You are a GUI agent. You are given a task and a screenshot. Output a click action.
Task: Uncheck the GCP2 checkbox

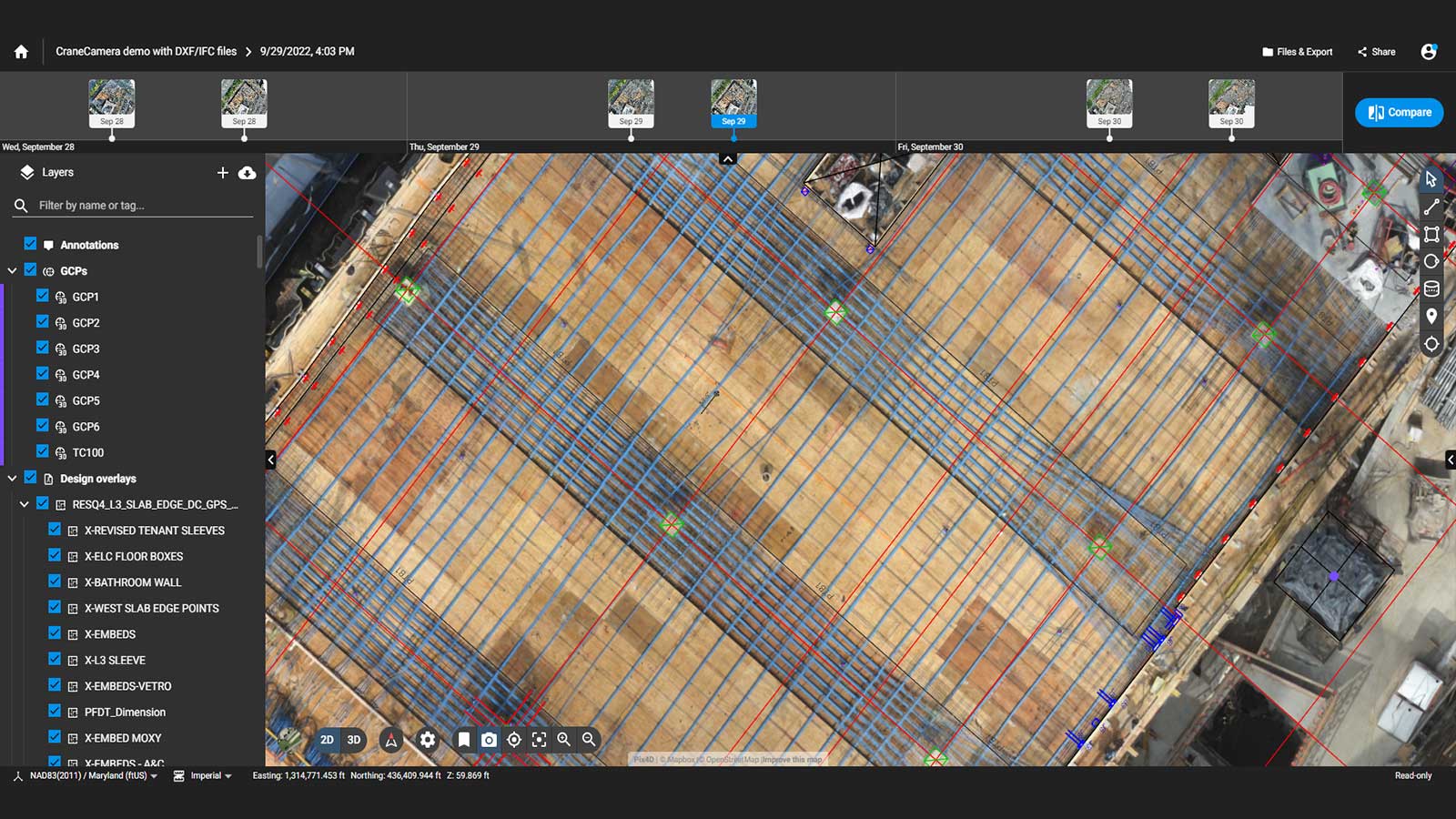click(42, 321)
